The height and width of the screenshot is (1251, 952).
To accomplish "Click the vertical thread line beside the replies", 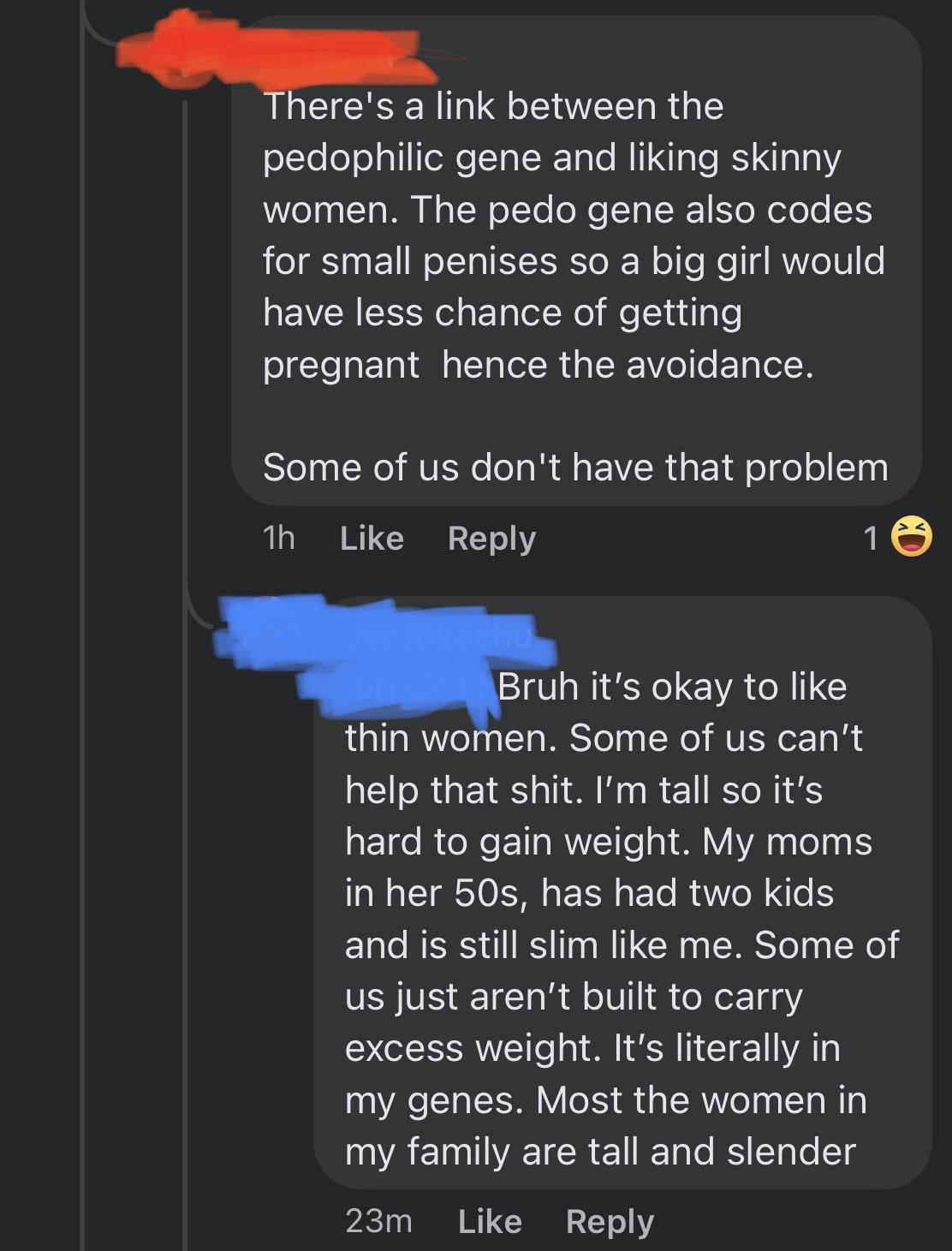I will 186,343.
